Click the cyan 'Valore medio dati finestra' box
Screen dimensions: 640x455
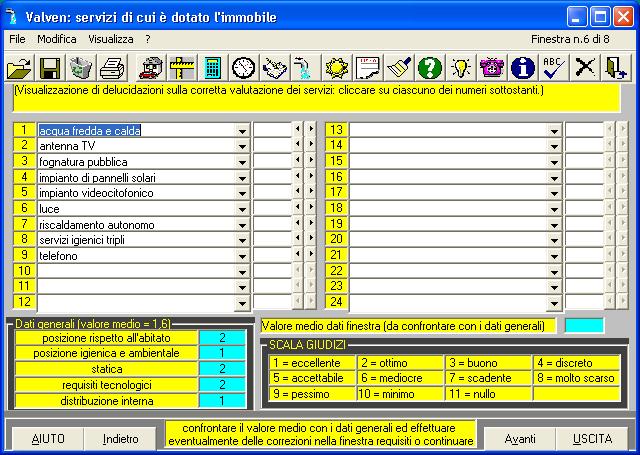pos(584,325)
